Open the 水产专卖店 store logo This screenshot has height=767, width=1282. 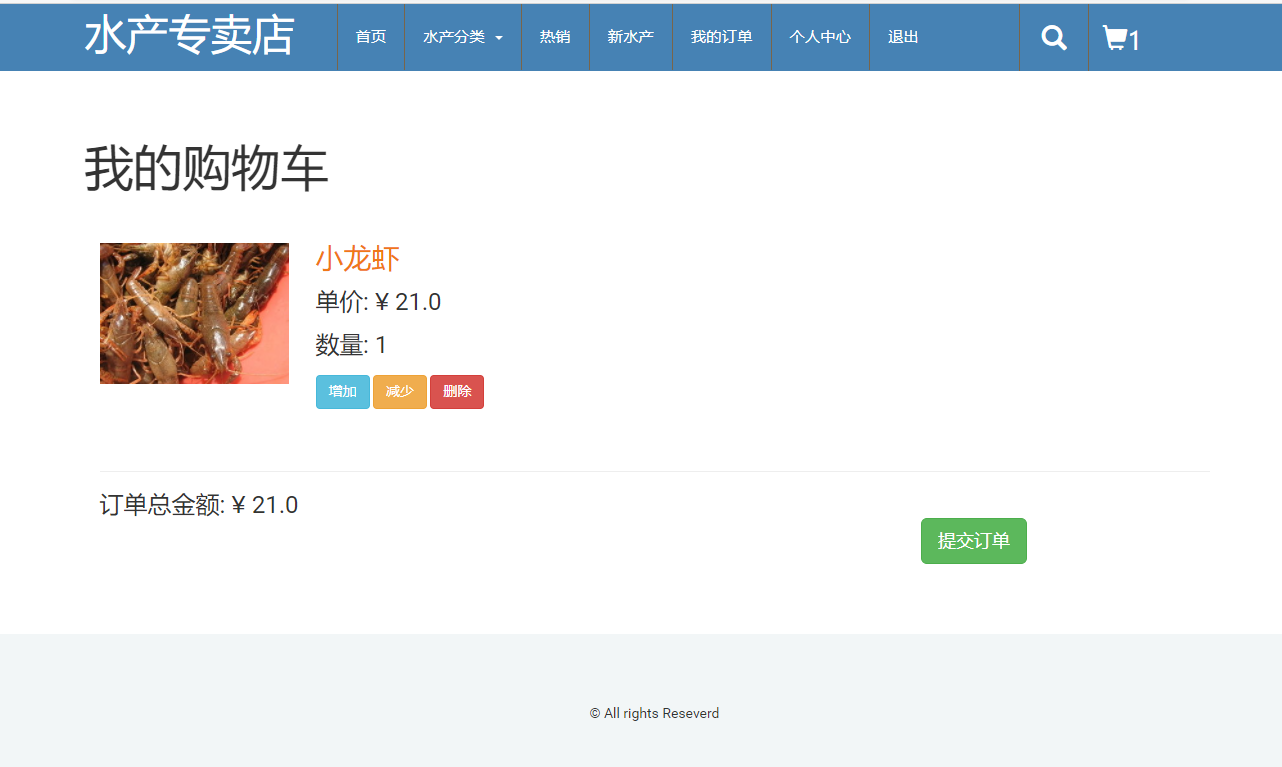tap(190, 35)
